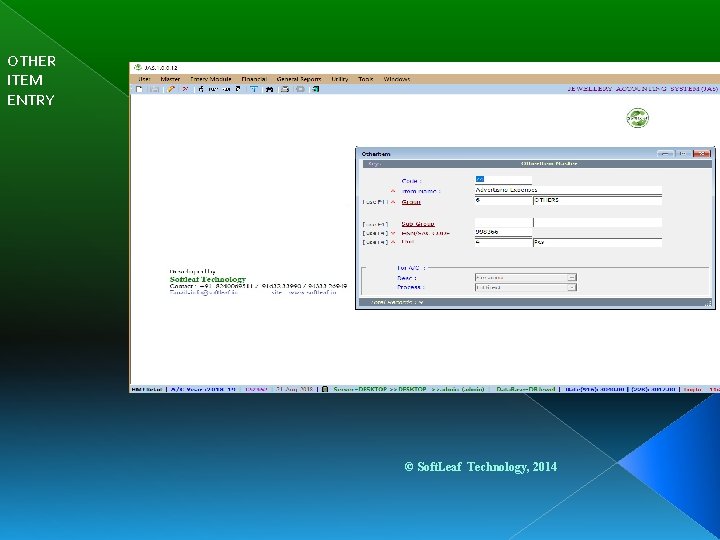Click the SoftLeaf Technology 2014 copyright text
The image size is (720, 540).
pyautogui.click(x=480, y=467)
